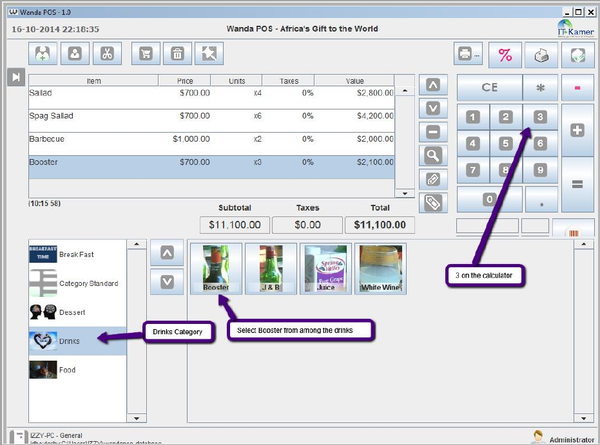
Task: Click the trash delete-ticket icon
Action: tap(177, 54)
